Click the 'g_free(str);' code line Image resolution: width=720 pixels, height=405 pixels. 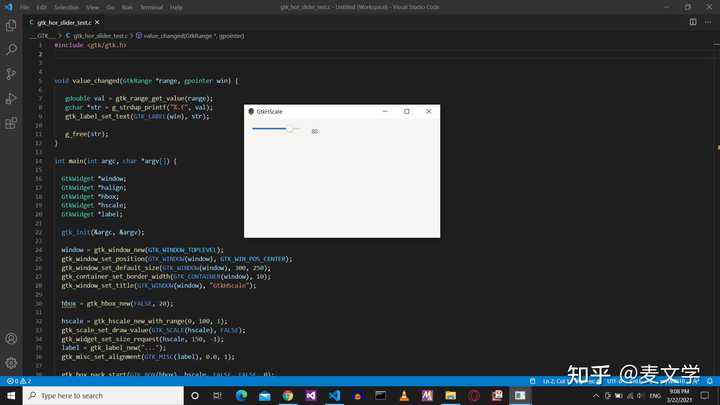pos(86,134)
